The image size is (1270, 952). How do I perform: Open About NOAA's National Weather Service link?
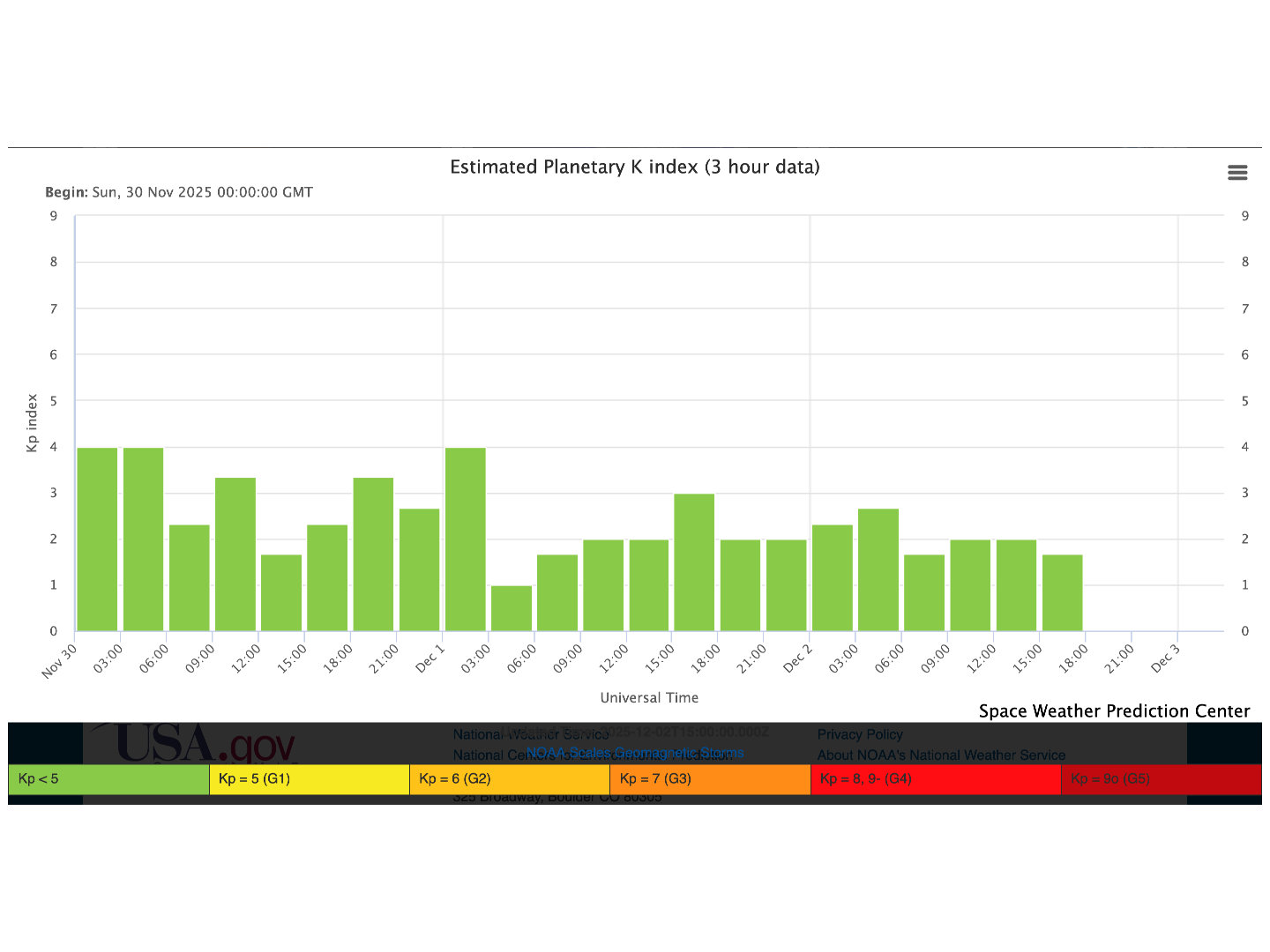pyautogui.click(x=941, y=755)
